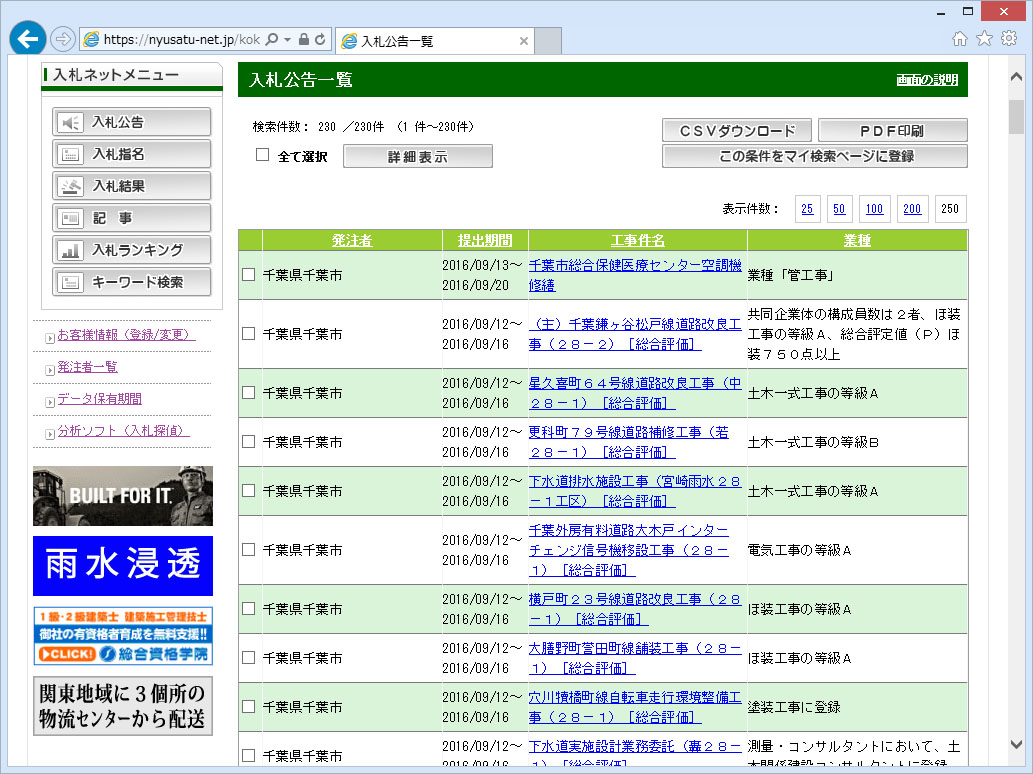Select checkbox for 星久喜町64号線道路改良工事 row
Viewport: 1033px width, 774px height.
(x=249, y=393)
